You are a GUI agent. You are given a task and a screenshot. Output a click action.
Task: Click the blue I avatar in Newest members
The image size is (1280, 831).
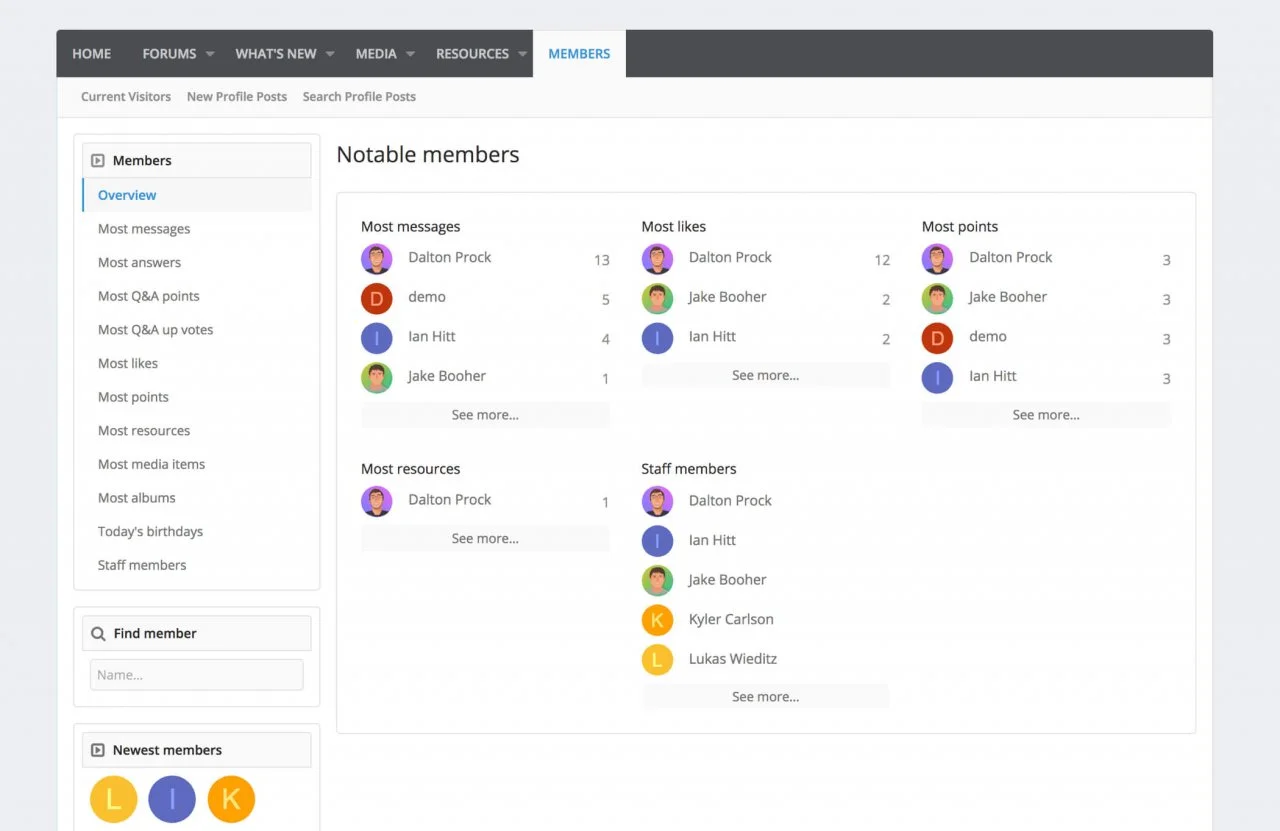point(172,799)
